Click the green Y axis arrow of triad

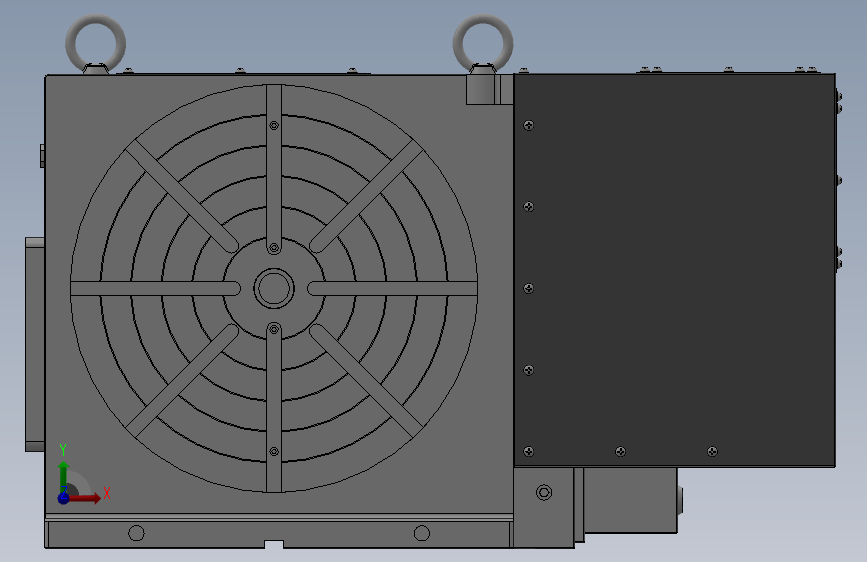pos(64,476)
